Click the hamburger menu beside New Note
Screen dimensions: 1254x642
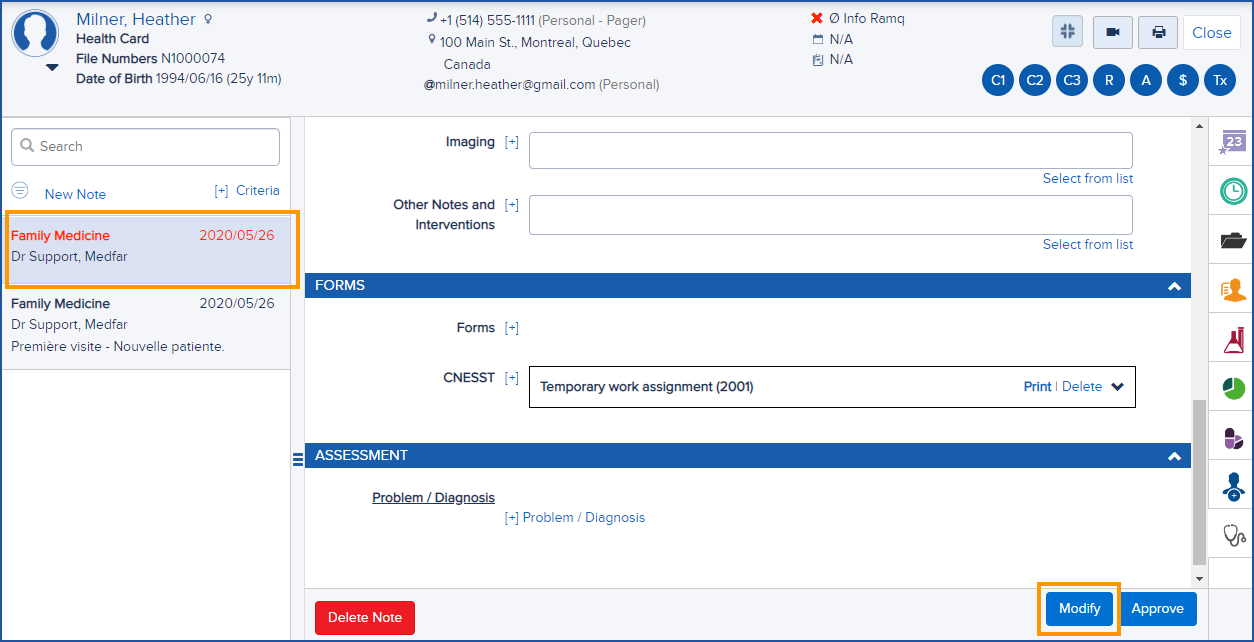tap(20, 190)
